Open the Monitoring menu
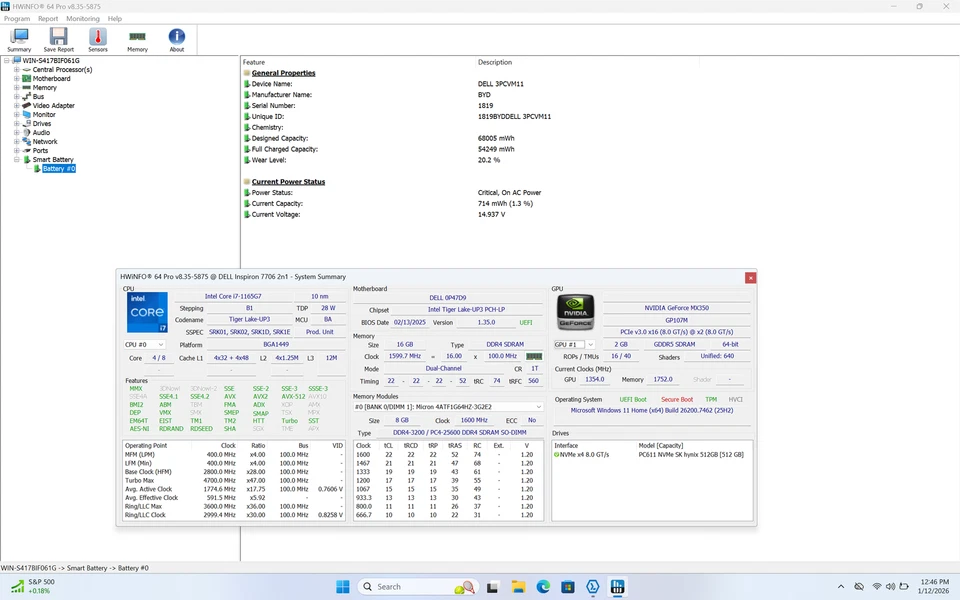This screenshot has height=600, width=960. [x=83, y=17]
